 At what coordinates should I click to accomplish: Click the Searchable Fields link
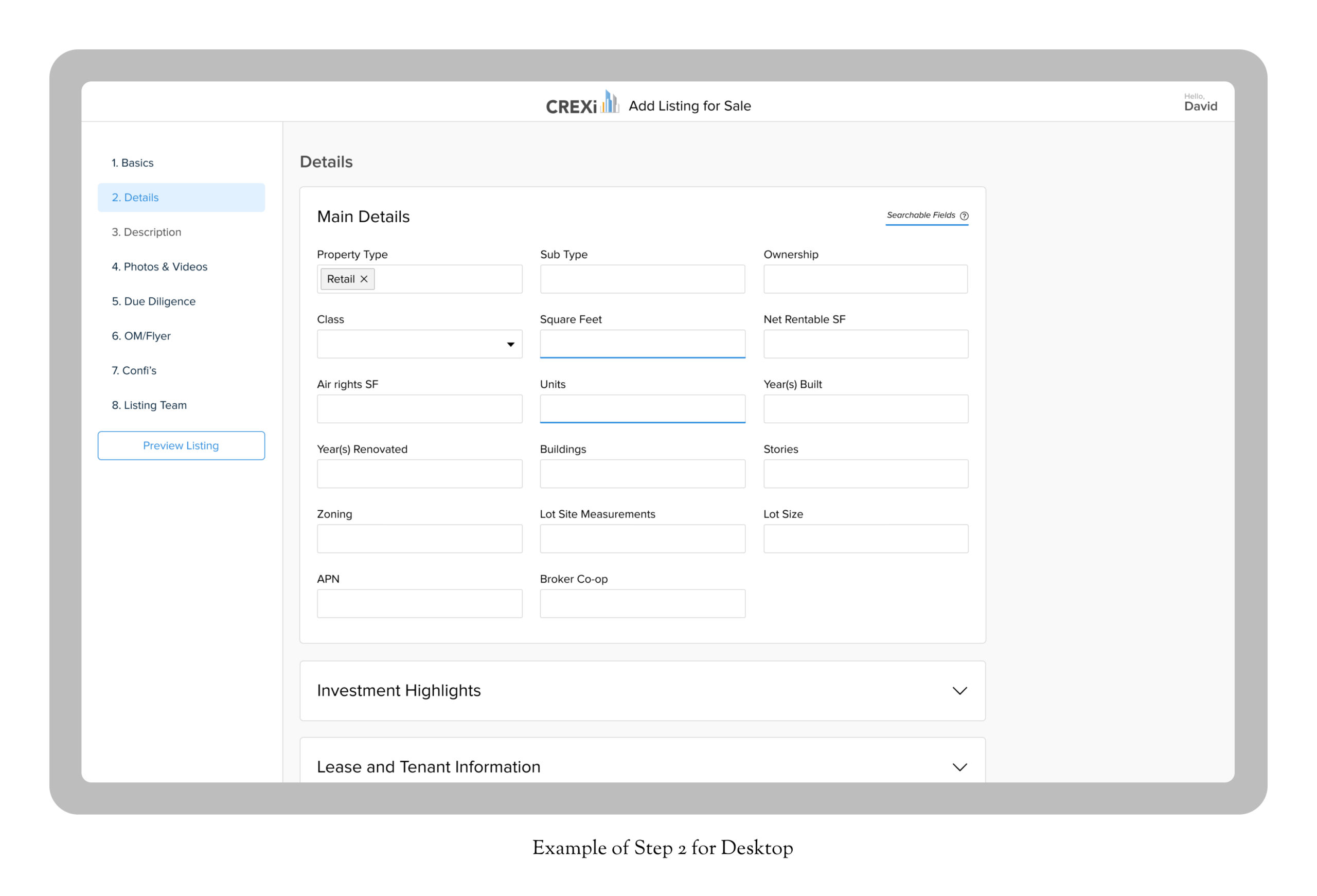coord(920,216)
